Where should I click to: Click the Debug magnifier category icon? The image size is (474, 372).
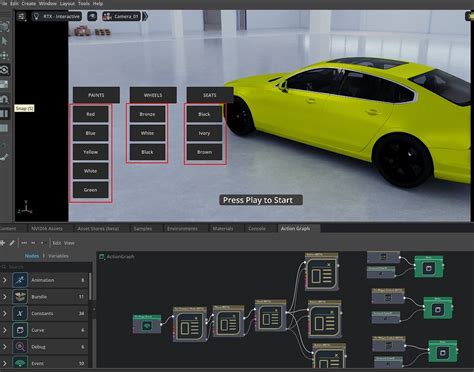tap(20, 347)
